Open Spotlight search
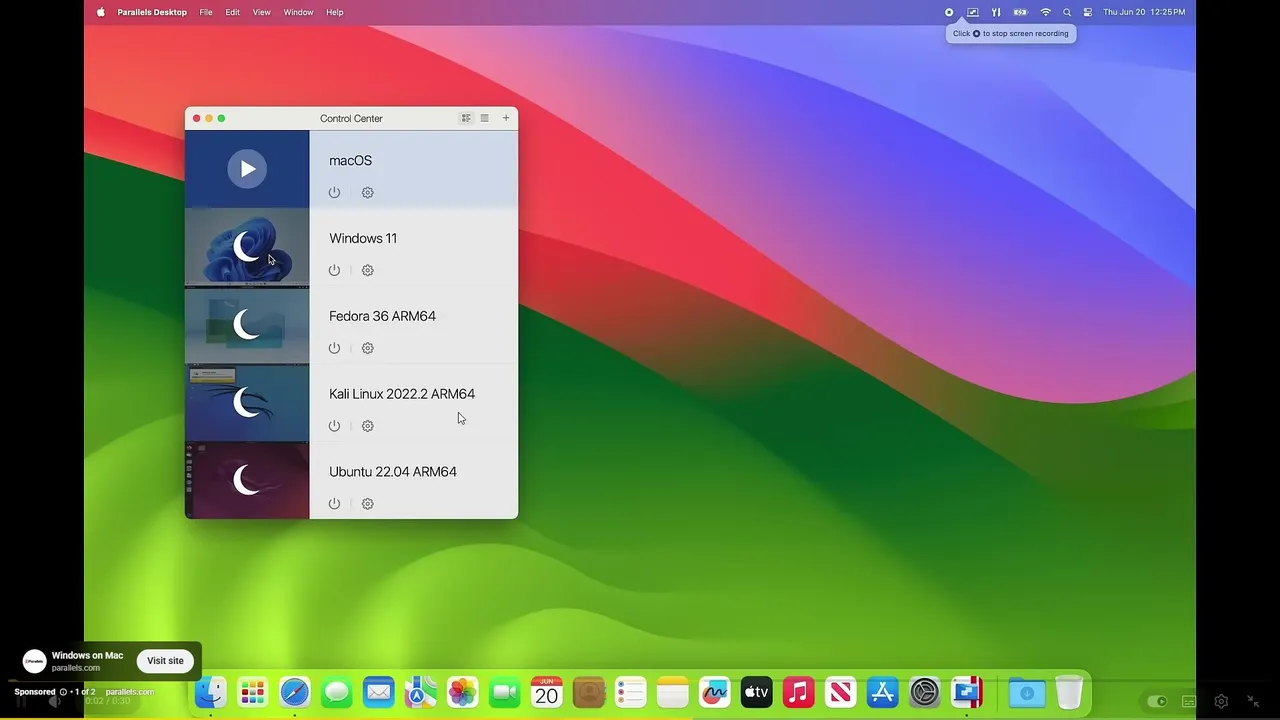This screenshot has height=720, width=1280. (1067, 12)
